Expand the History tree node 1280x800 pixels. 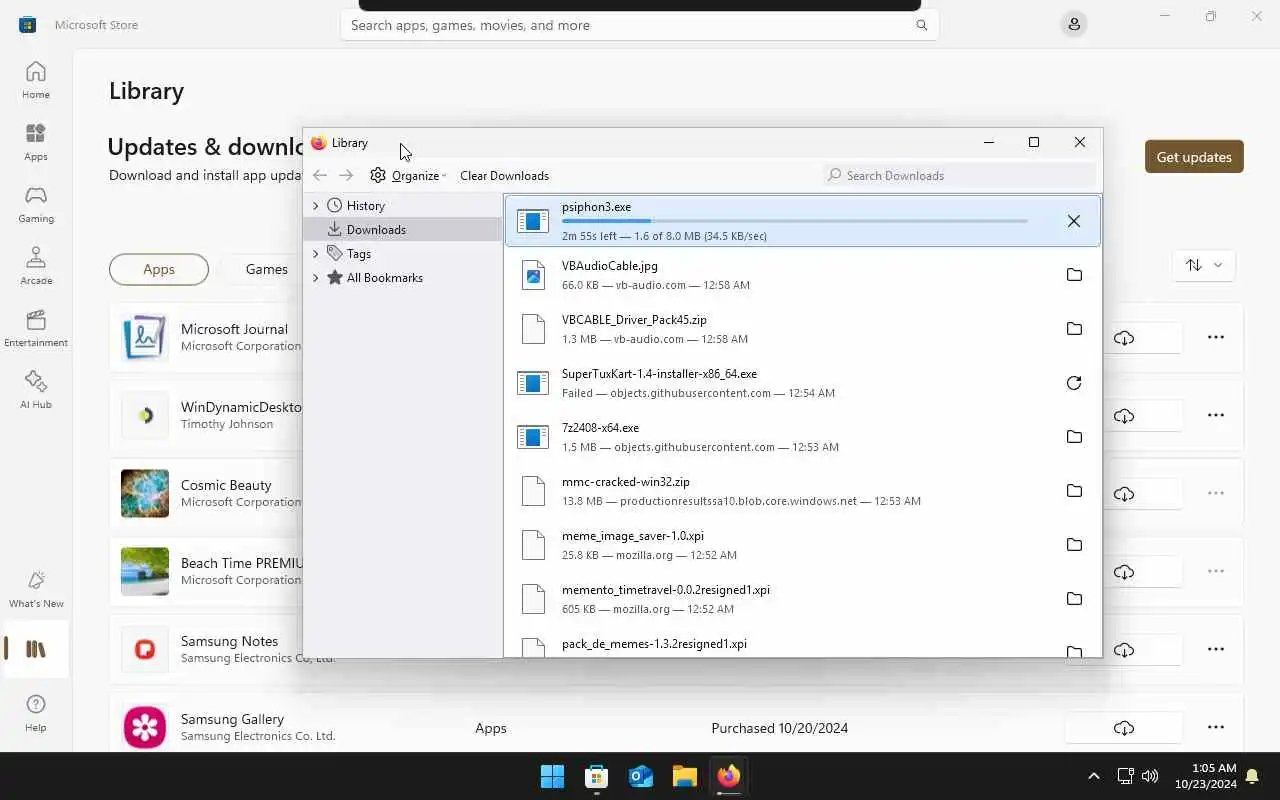(316, 206)
